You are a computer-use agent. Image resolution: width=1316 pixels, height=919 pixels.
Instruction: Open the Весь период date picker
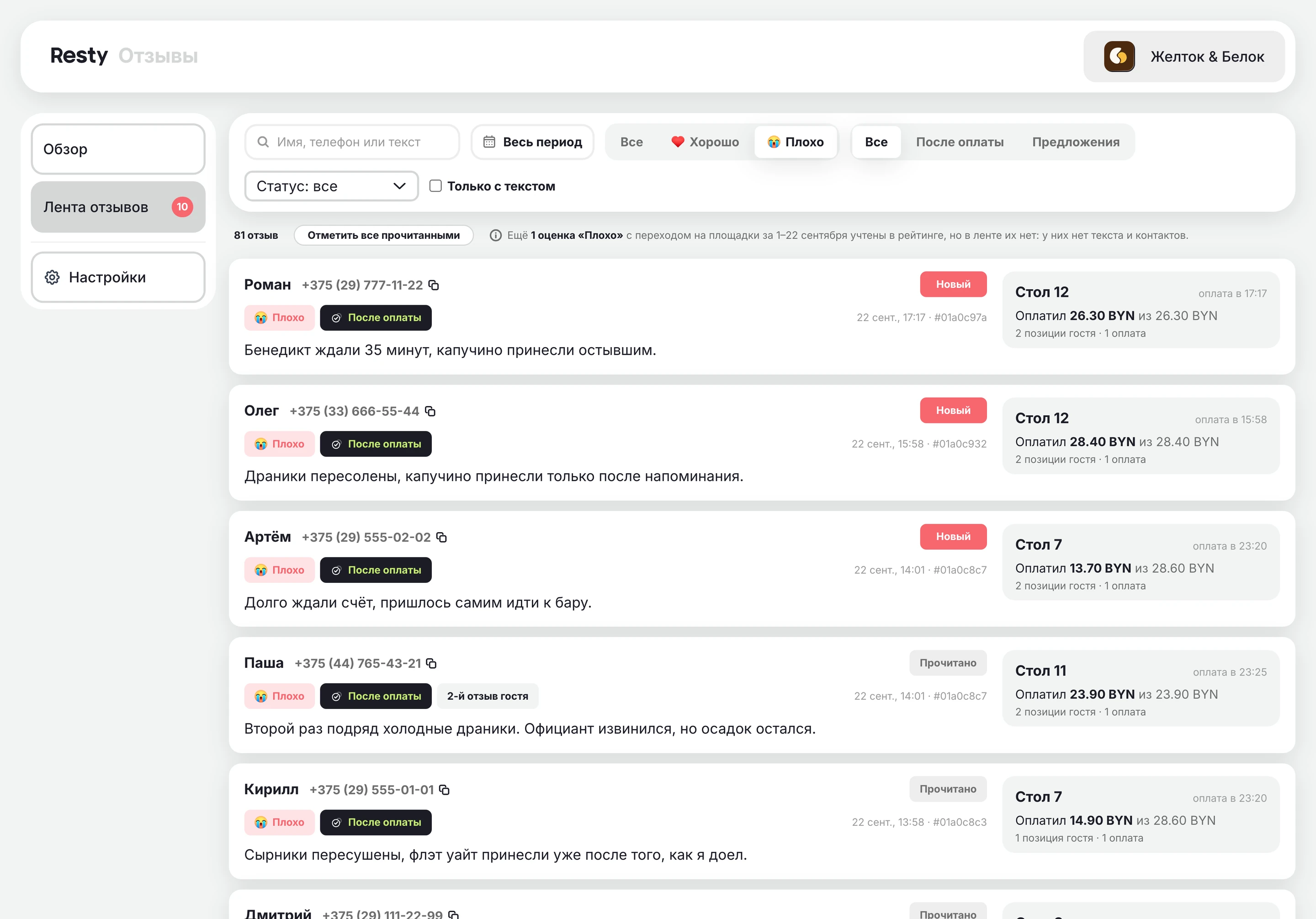pyautogui.click(x=532, y=142)
